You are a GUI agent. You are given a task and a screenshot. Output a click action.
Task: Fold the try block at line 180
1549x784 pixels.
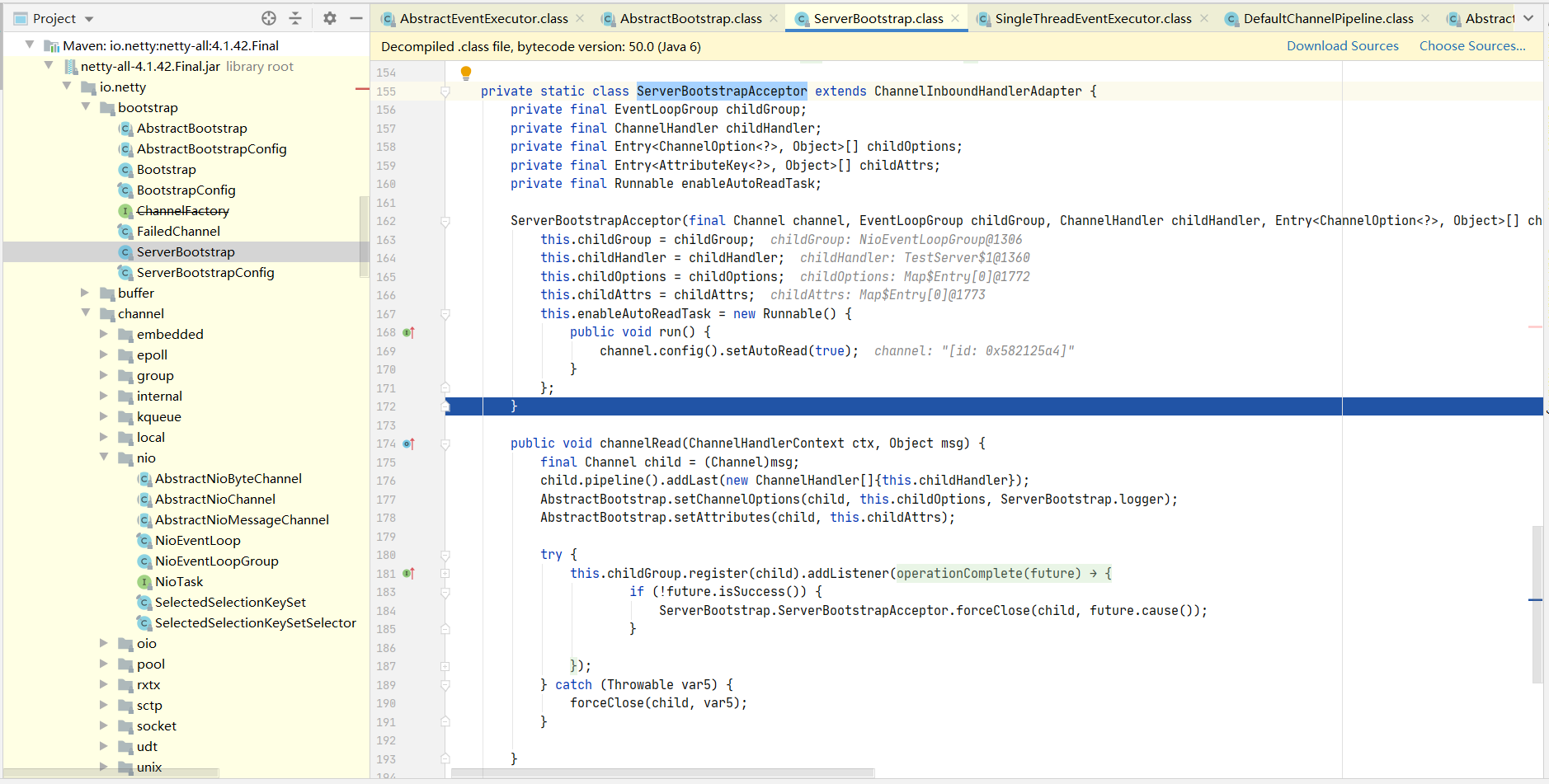pos(445,555)
